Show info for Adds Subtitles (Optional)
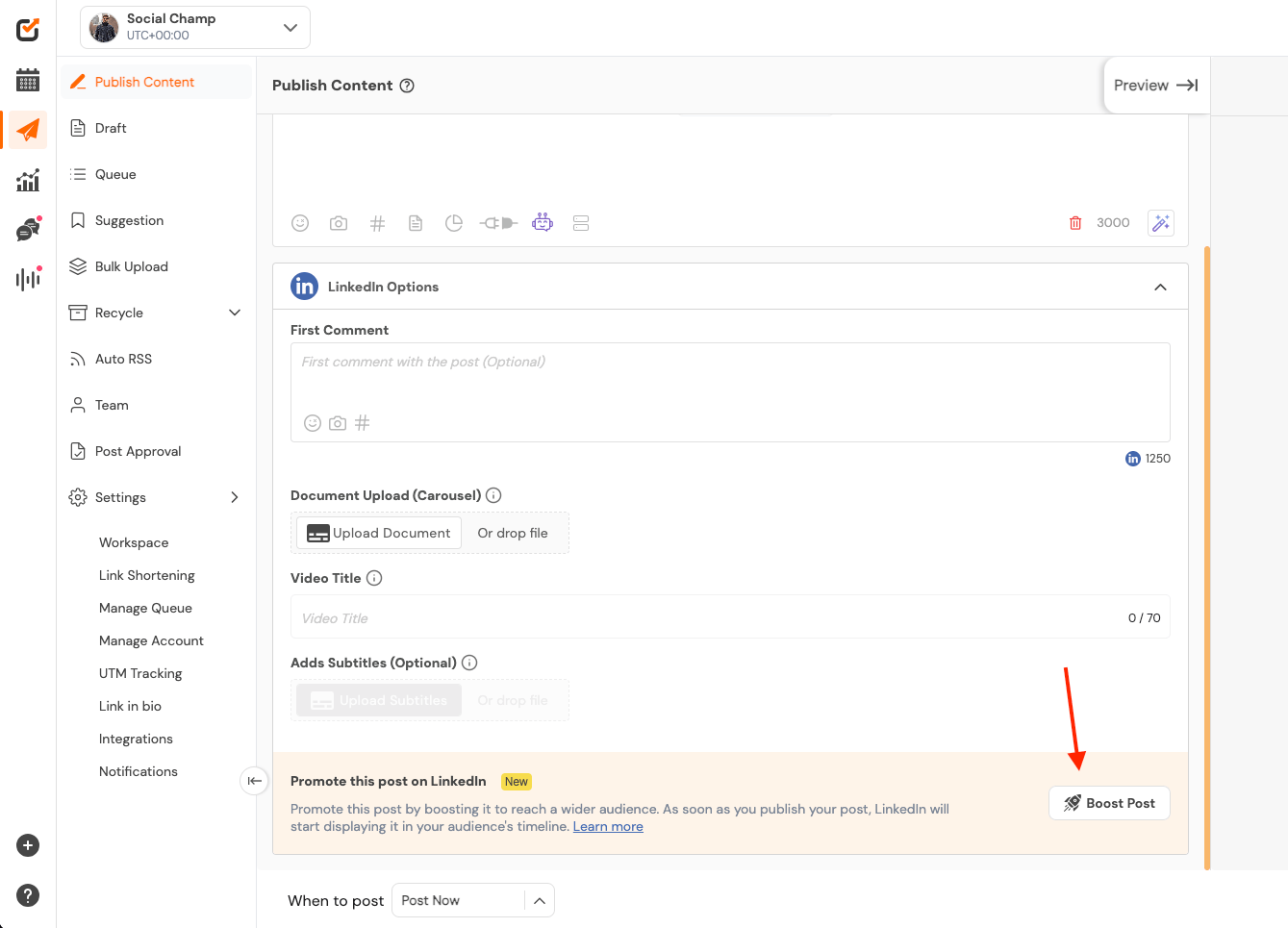This screenshot has height=928, width=1288. [469, 663]
